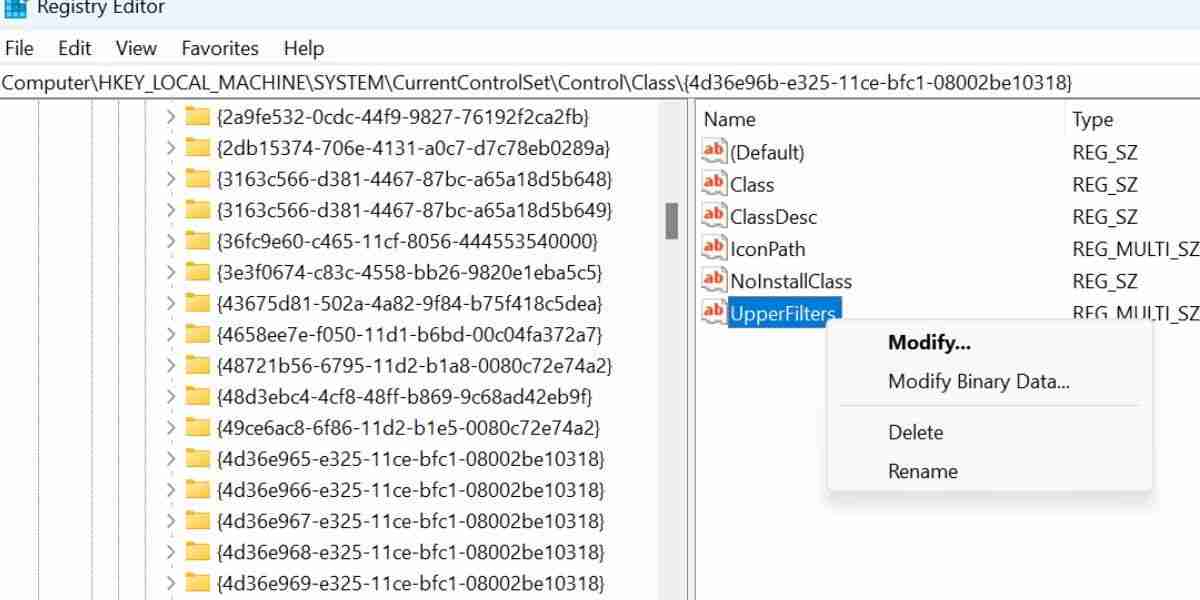The width and height of the screenshot is (1200, 600).
Task: Open the View menu
Action: point(135,48)
